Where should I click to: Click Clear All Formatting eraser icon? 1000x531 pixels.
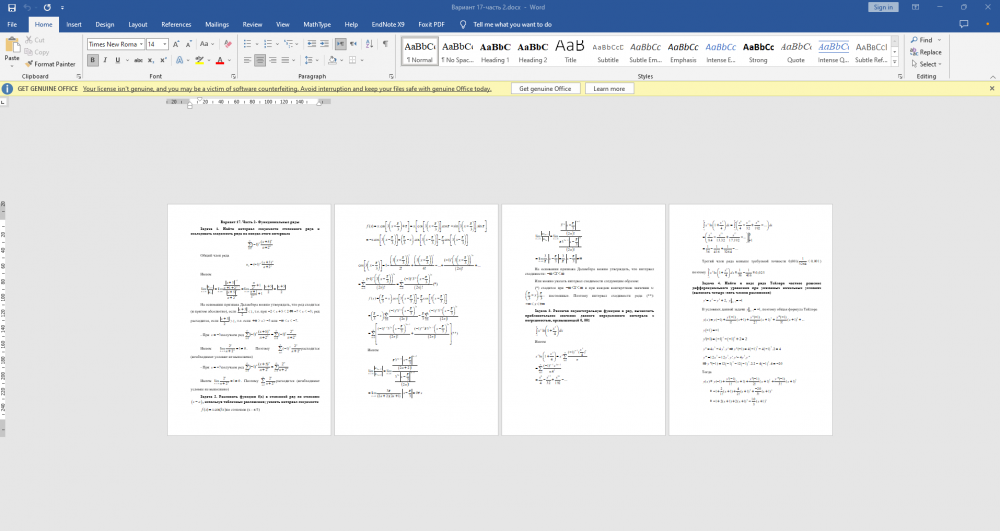(x=228, y=44)
